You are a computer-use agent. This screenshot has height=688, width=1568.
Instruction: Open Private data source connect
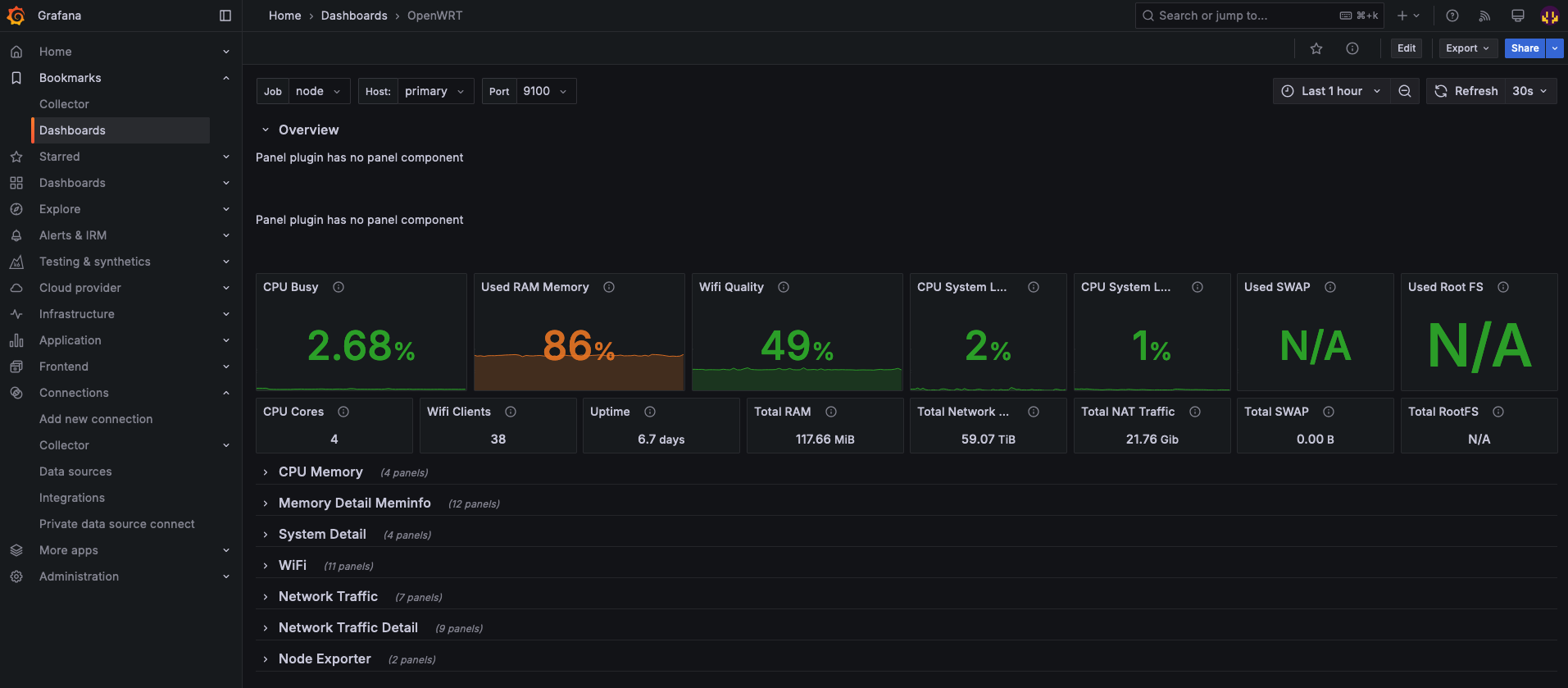tap(117, 524)
